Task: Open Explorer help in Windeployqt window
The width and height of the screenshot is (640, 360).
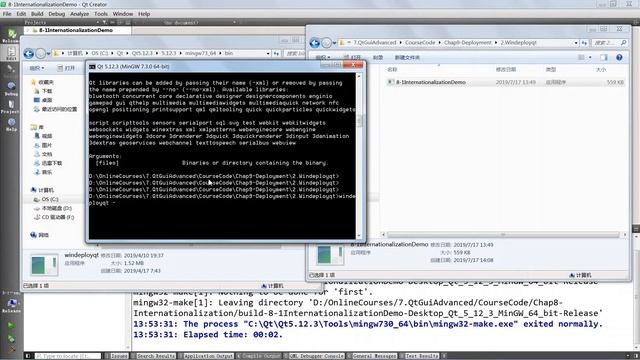Action: coord(619,58)
